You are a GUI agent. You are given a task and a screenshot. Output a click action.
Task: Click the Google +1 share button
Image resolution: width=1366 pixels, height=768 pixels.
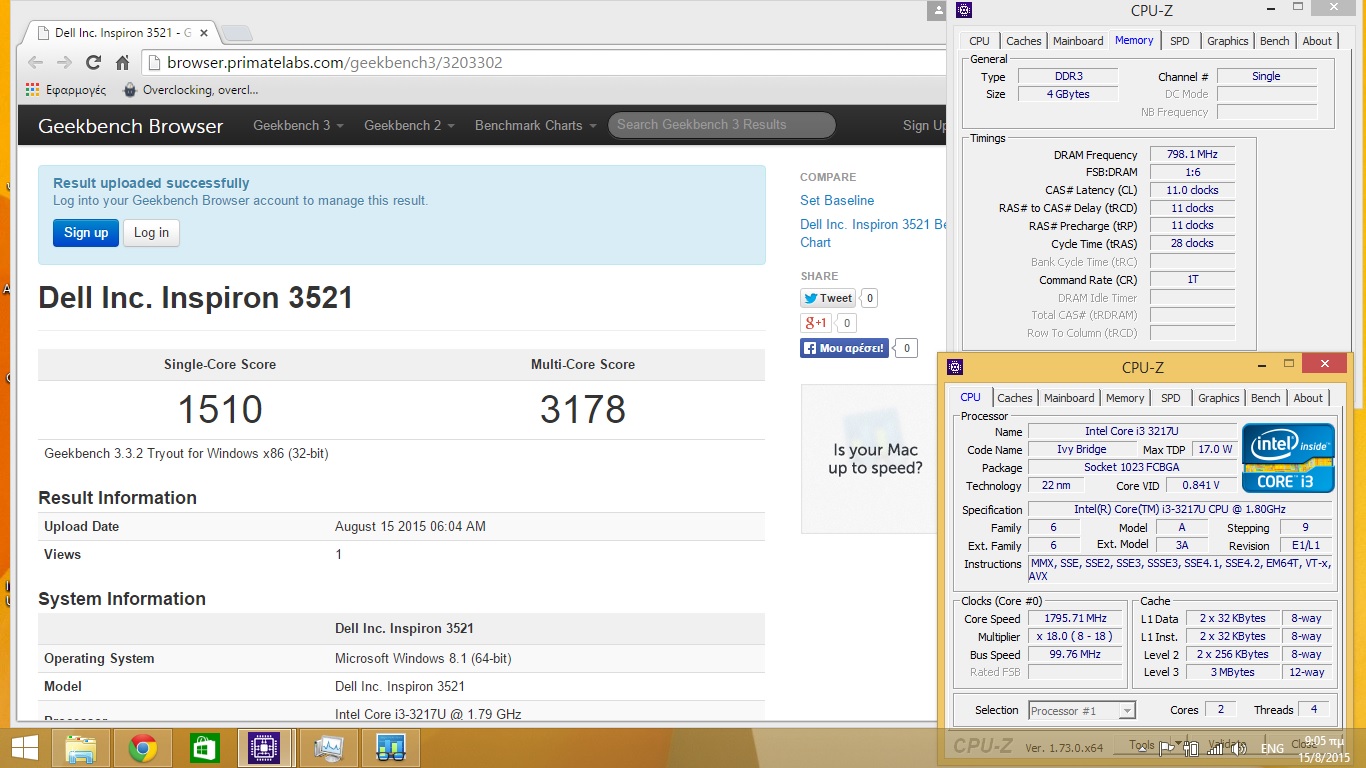(x=816, y=323)
